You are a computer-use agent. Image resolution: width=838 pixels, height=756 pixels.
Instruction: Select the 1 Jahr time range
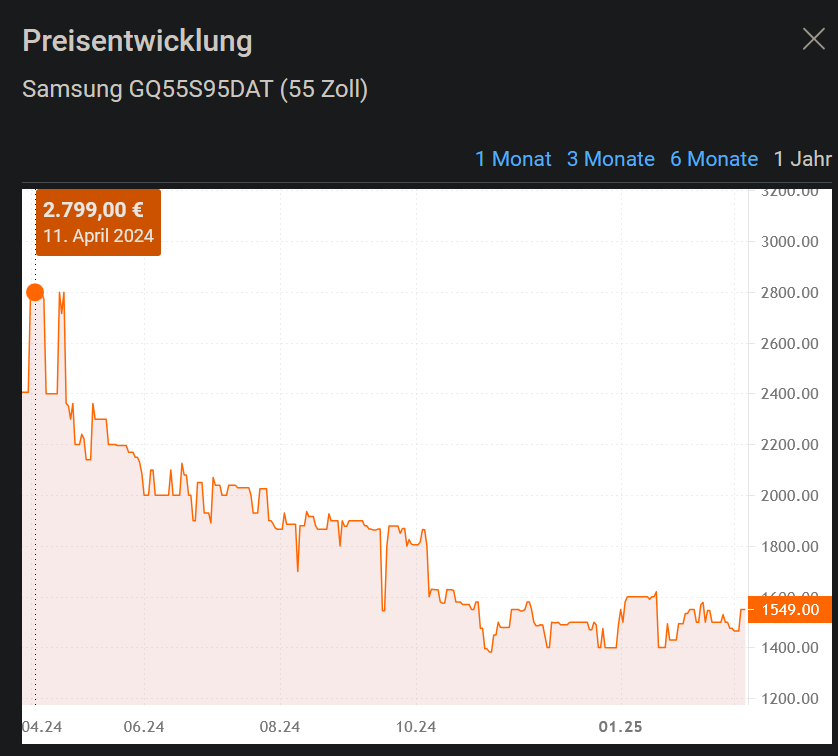[x=801, y=159]
